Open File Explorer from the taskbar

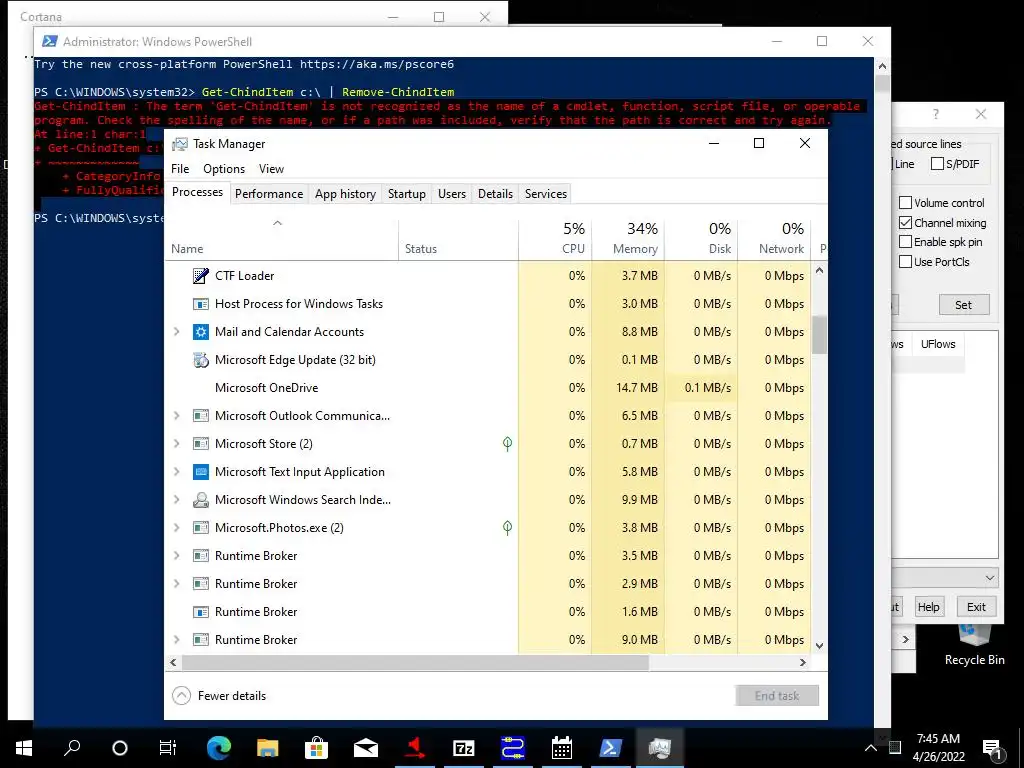(x=267, y=748)
